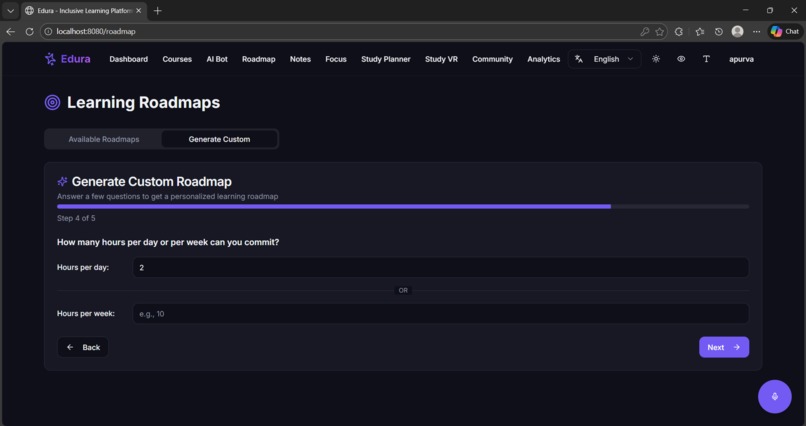Open browser settings ellipsis menu
Viewport: 806px width, 426px height.
[x=757, y=31]
